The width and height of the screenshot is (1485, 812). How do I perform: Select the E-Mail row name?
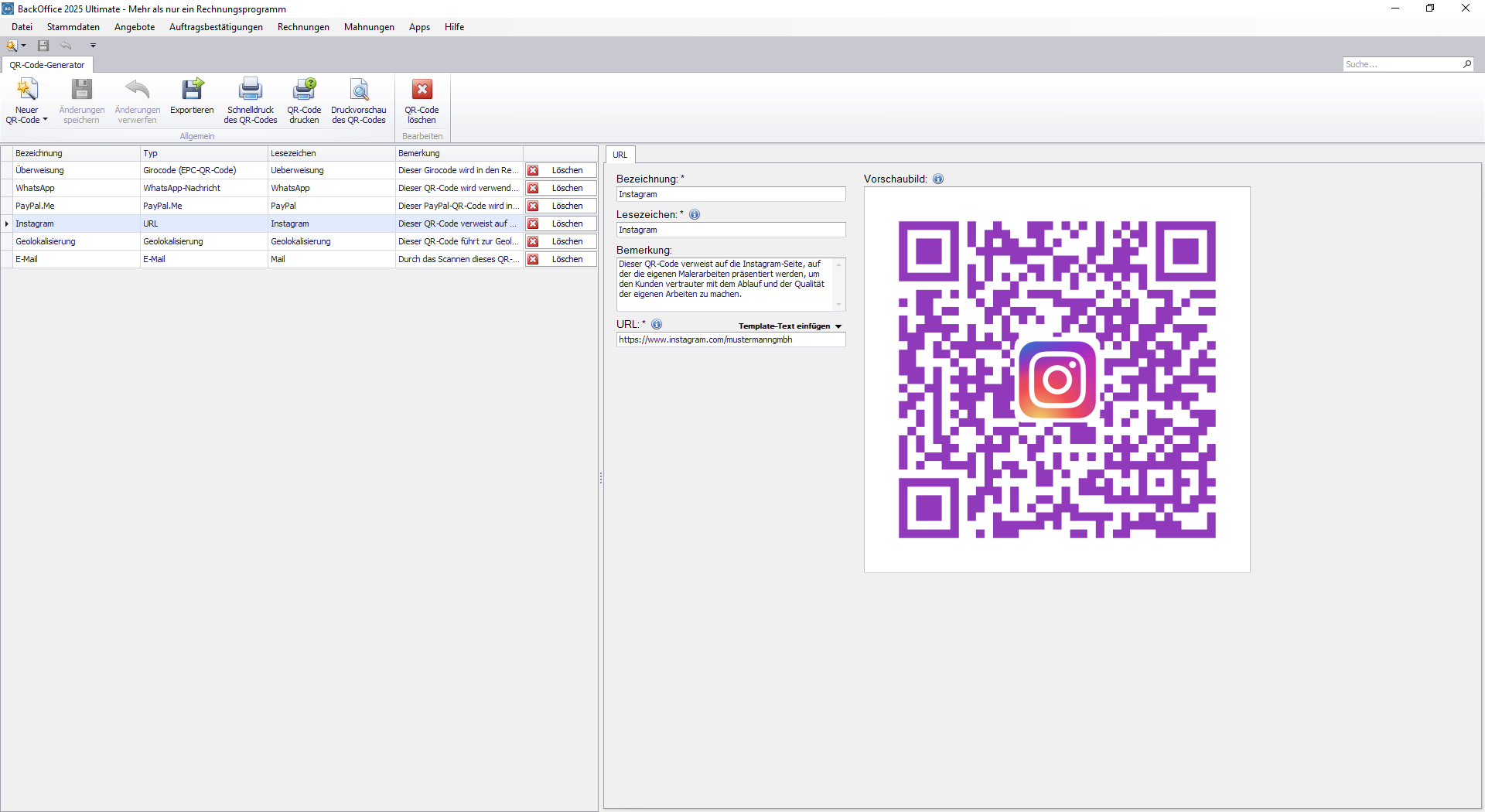coord(26,259)
